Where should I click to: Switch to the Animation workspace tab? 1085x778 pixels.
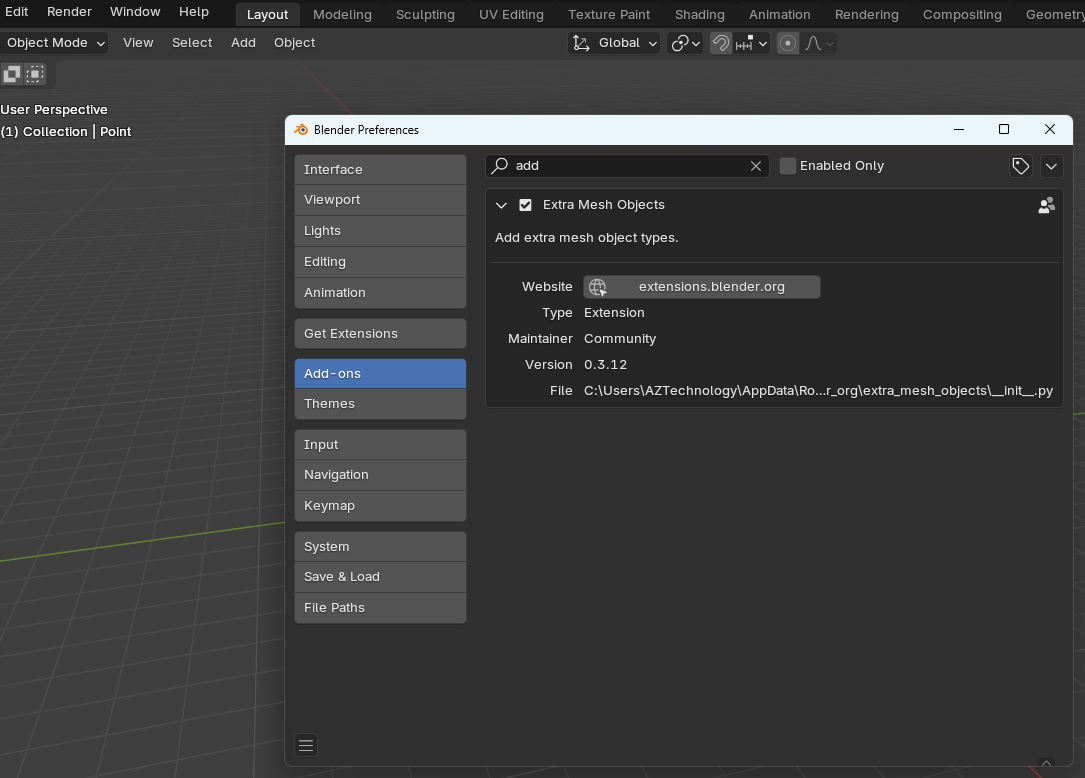pyautogui.click(x=779, y=15)
